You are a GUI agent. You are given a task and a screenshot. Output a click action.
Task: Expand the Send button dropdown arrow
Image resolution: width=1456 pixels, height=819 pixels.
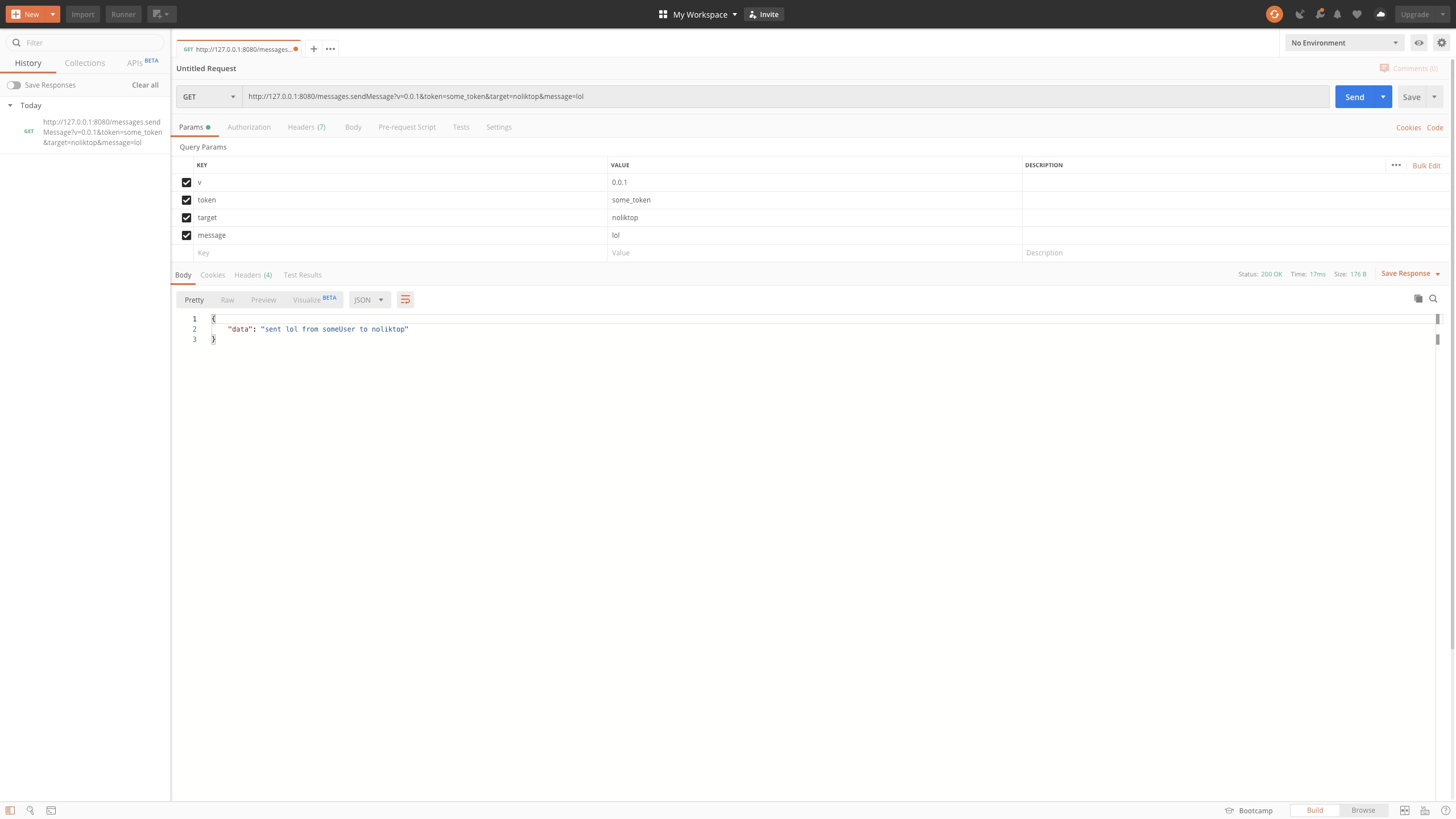[x=1383, y=97]
